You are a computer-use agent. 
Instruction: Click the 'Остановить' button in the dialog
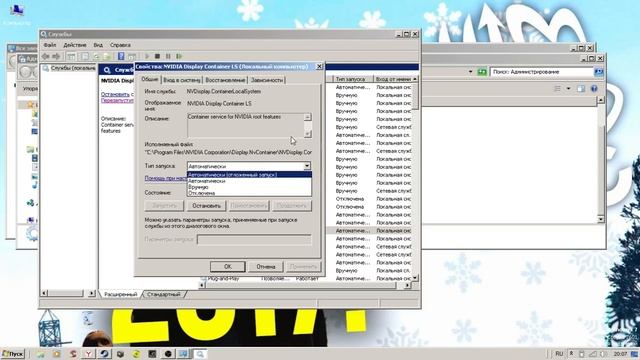(x=206, y=206)
